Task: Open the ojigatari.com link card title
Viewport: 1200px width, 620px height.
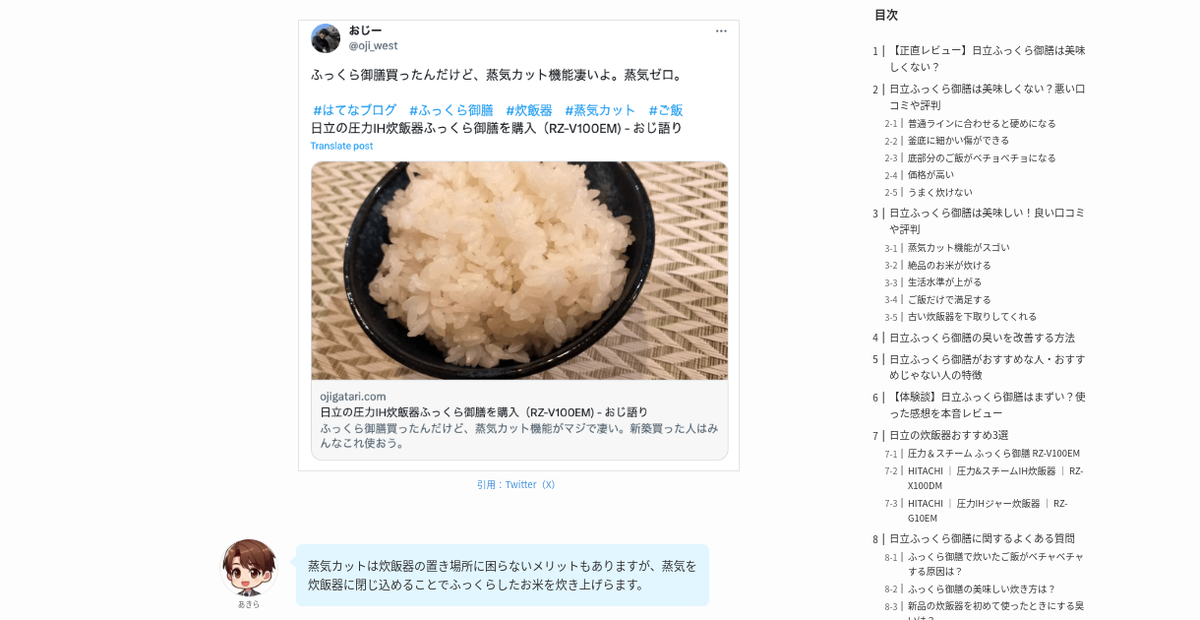Action: (484, 412)
